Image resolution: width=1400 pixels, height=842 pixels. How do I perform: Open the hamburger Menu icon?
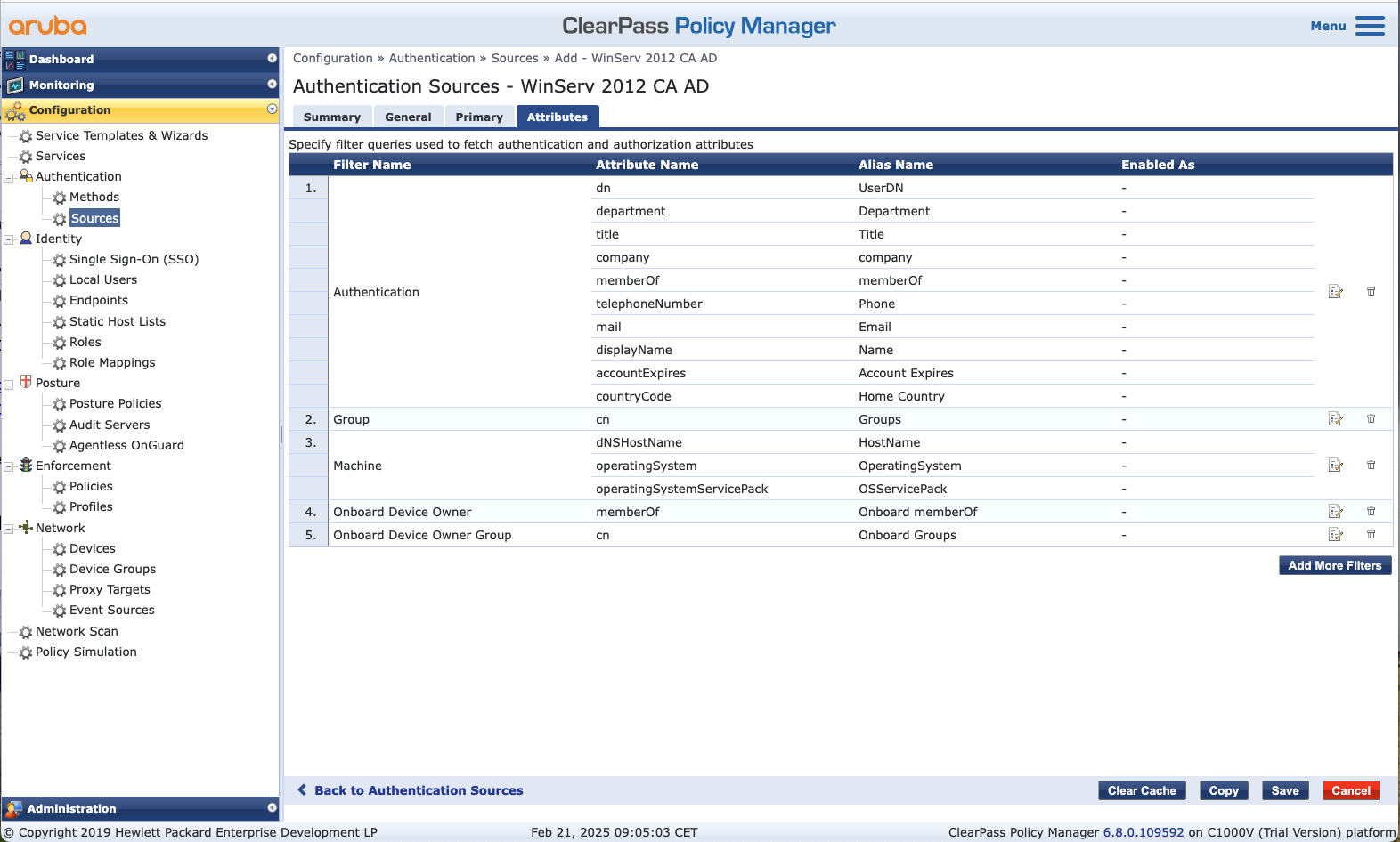point(1369,26)
